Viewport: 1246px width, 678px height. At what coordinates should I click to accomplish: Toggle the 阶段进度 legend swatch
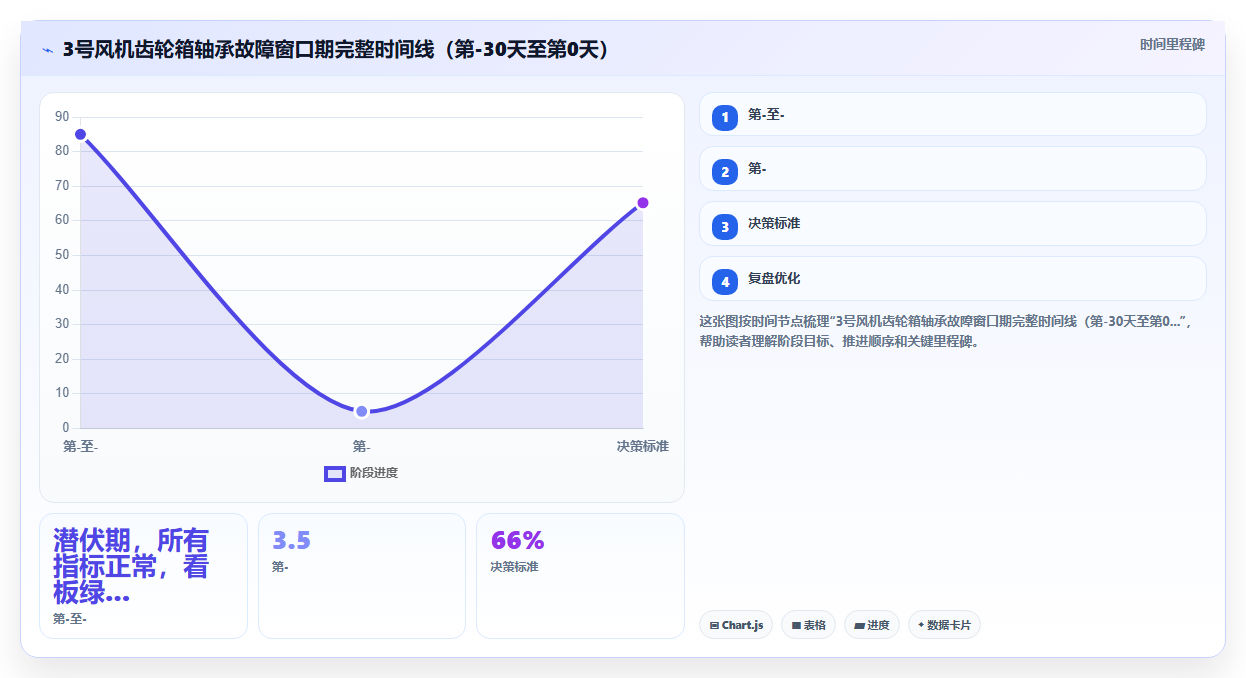tap(335, 473)
